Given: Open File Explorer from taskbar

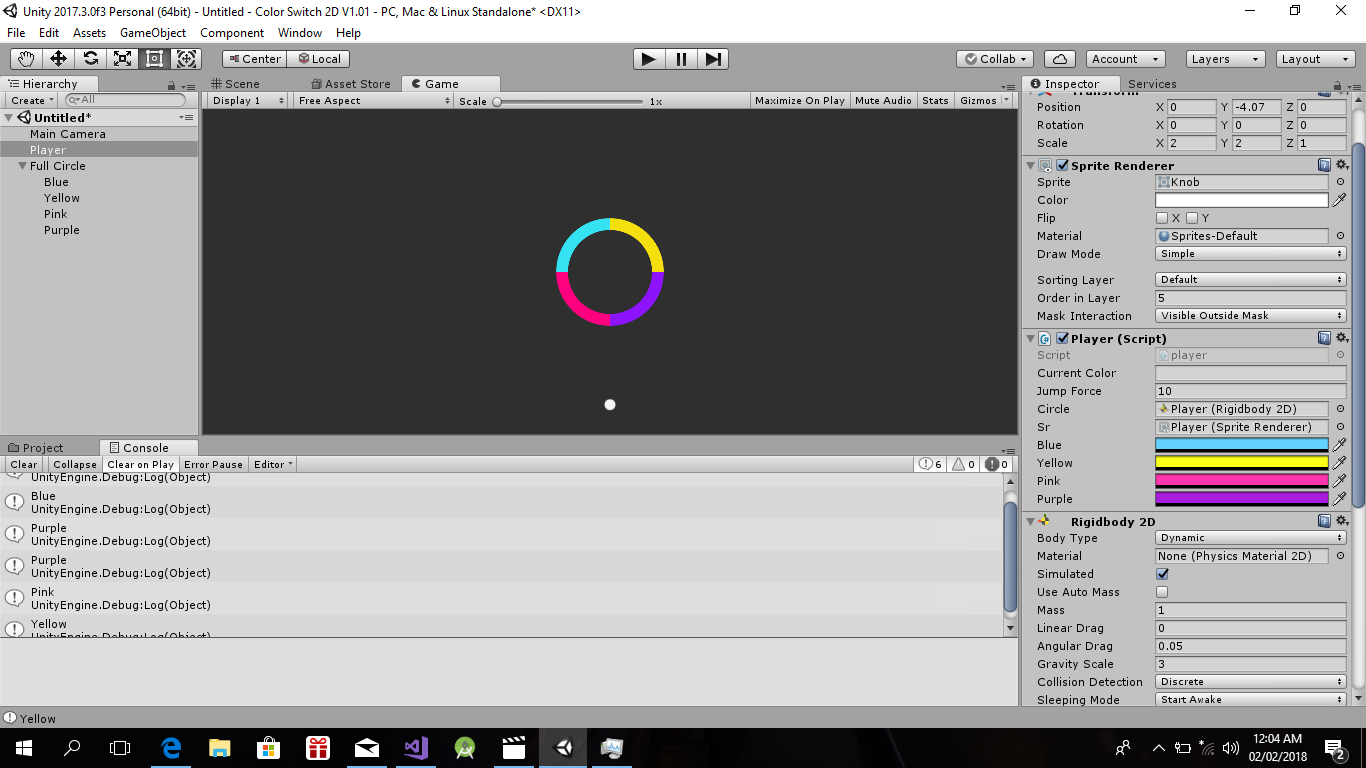Looking at the screenshot, I should (220, 747).
